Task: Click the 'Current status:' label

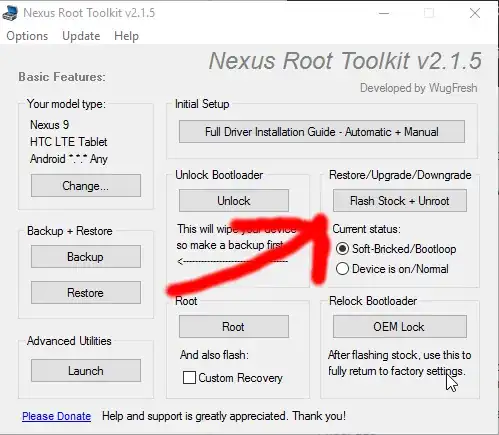Action: 366,229
